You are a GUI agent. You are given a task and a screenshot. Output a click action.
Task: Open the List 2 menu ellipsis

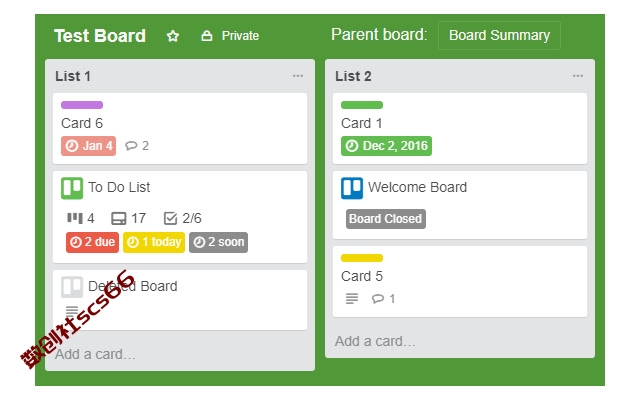578,76
